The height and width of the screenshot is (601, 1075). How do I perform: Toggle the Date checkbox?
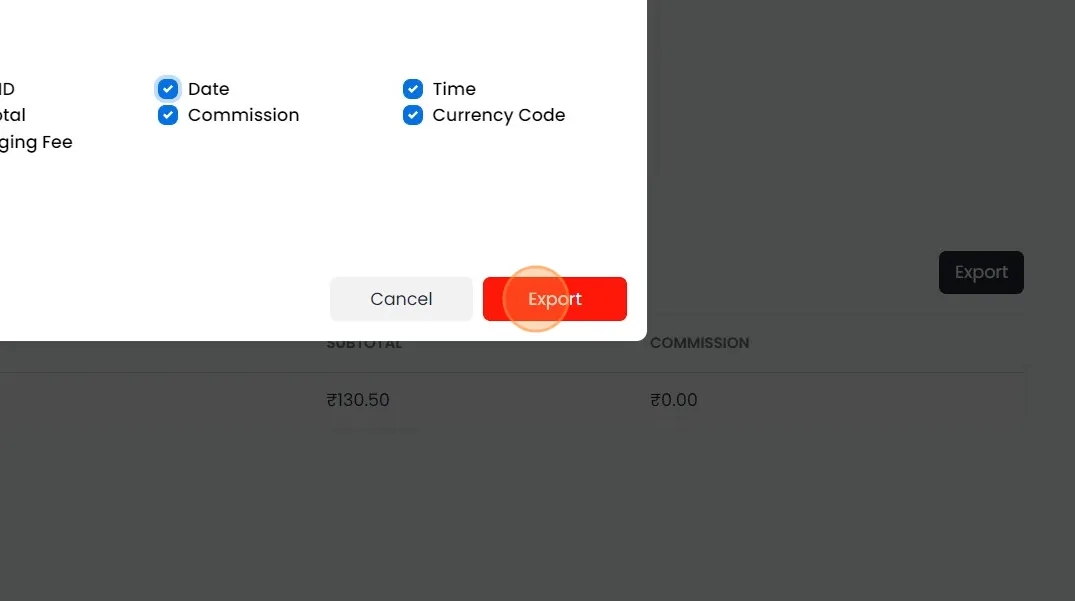[168, 89]
